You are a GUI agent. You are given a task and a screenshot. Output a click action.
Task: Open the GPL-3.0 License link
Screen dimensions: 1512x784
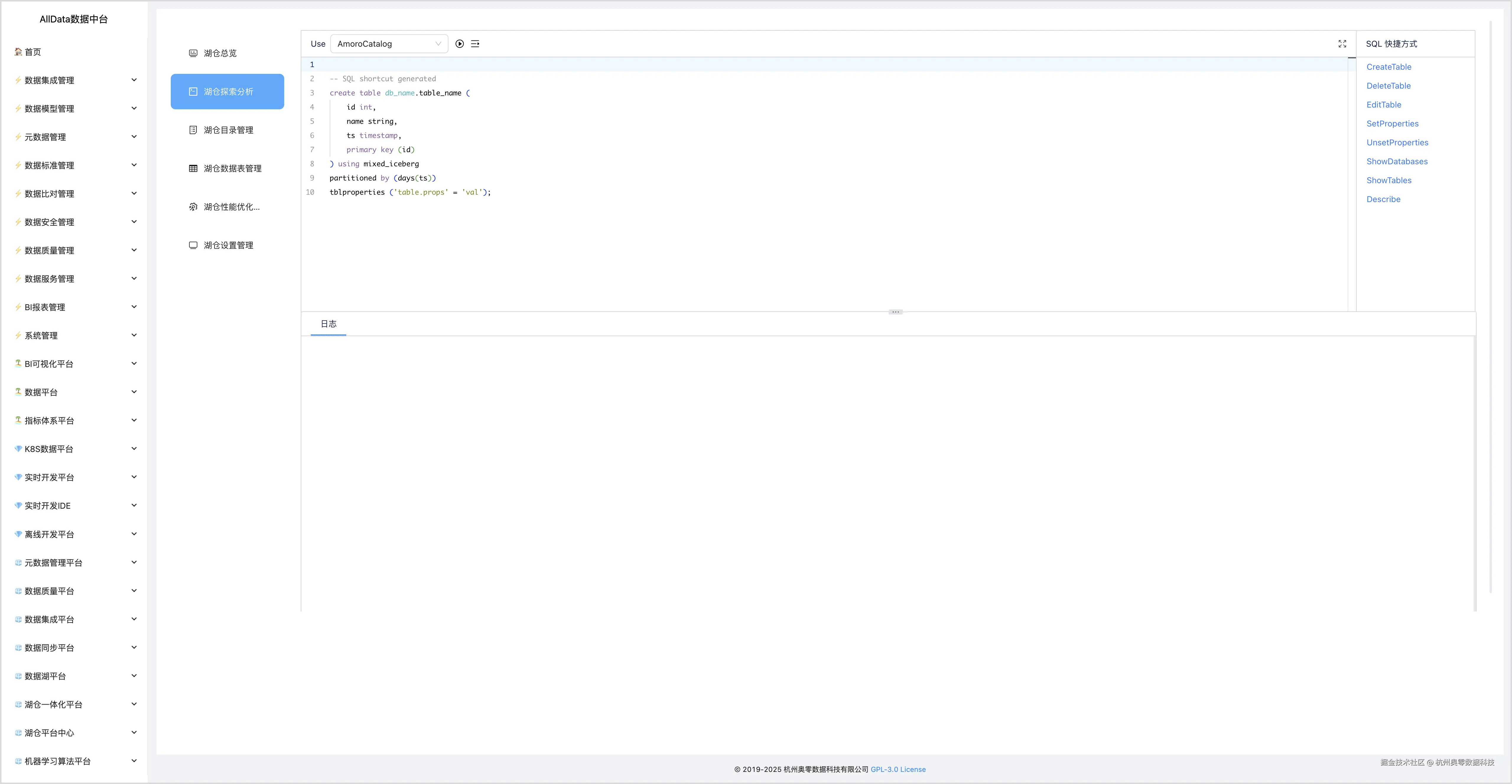(898, 769)
